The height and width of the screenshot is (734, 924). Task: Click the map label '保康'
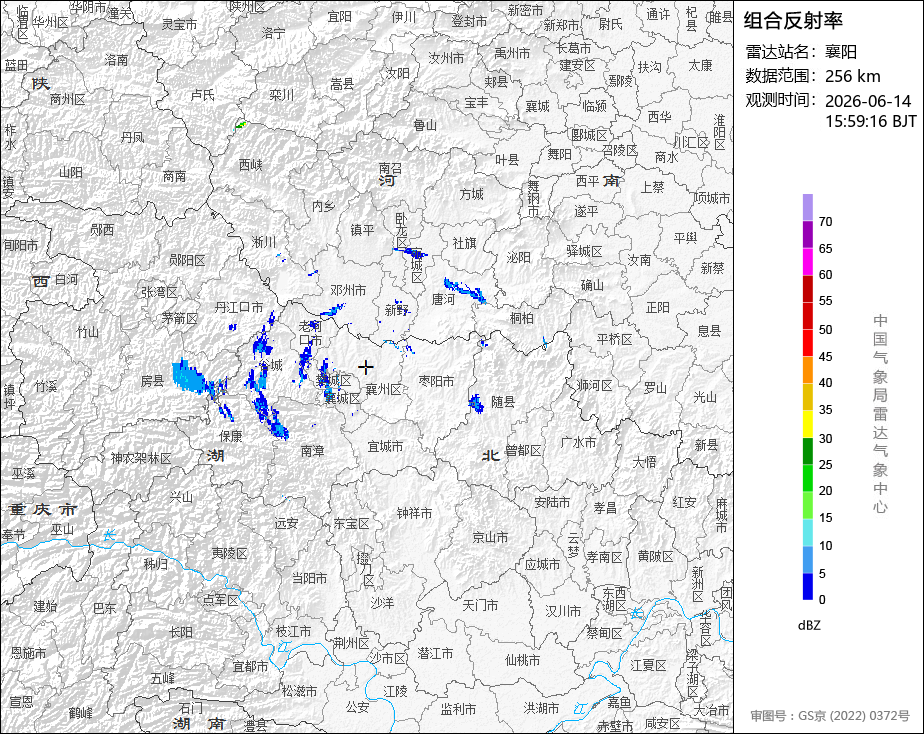click(x=230, y=436)
